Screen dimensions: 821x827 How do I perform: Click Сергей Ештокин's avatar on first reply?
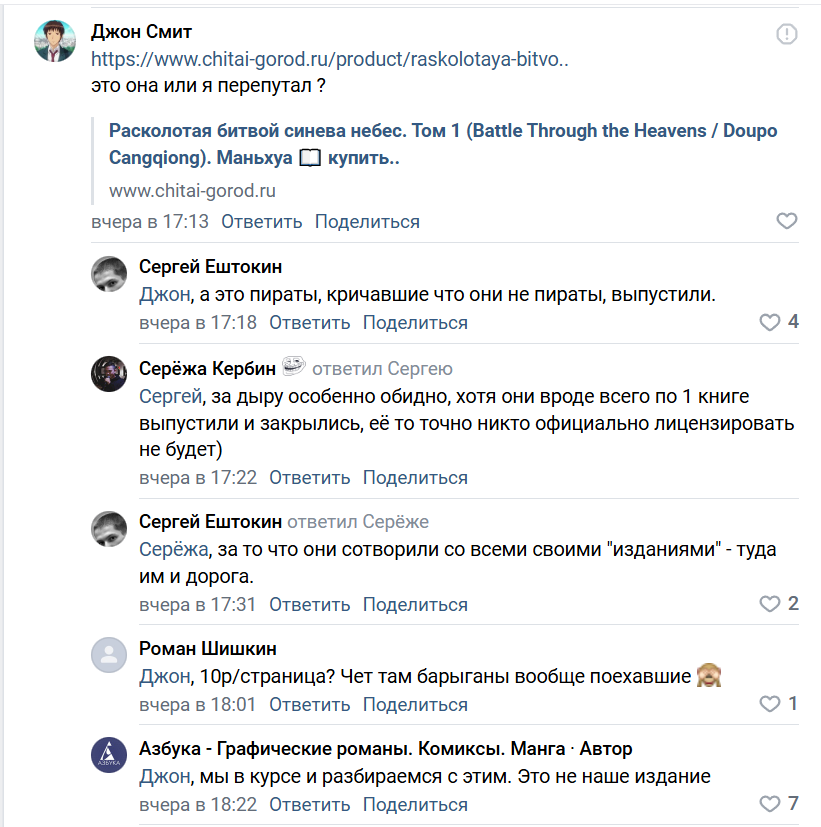click(109, 273)
